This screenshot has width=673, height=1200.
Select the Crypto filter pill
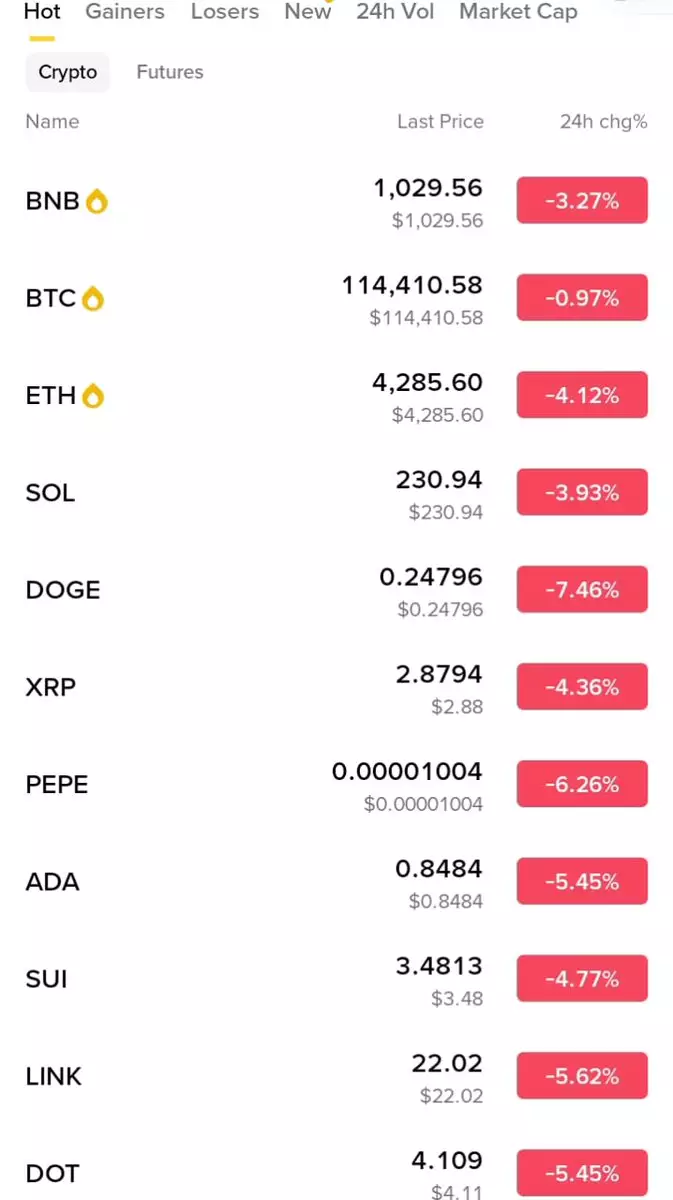tap(68, 72)
